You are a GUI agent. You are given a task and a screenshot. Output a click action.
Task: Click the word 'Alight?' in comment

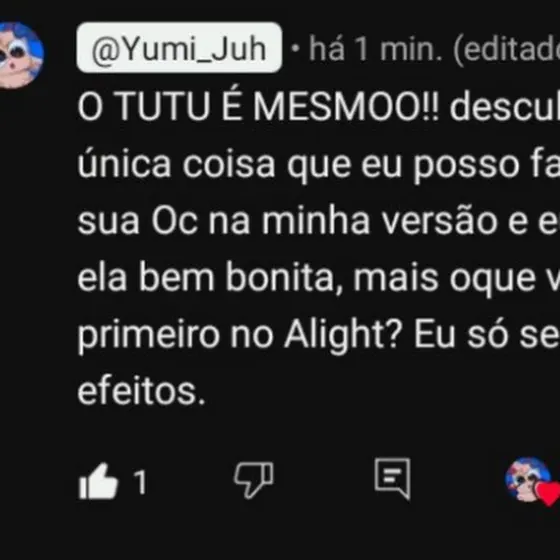coord(343,335)
